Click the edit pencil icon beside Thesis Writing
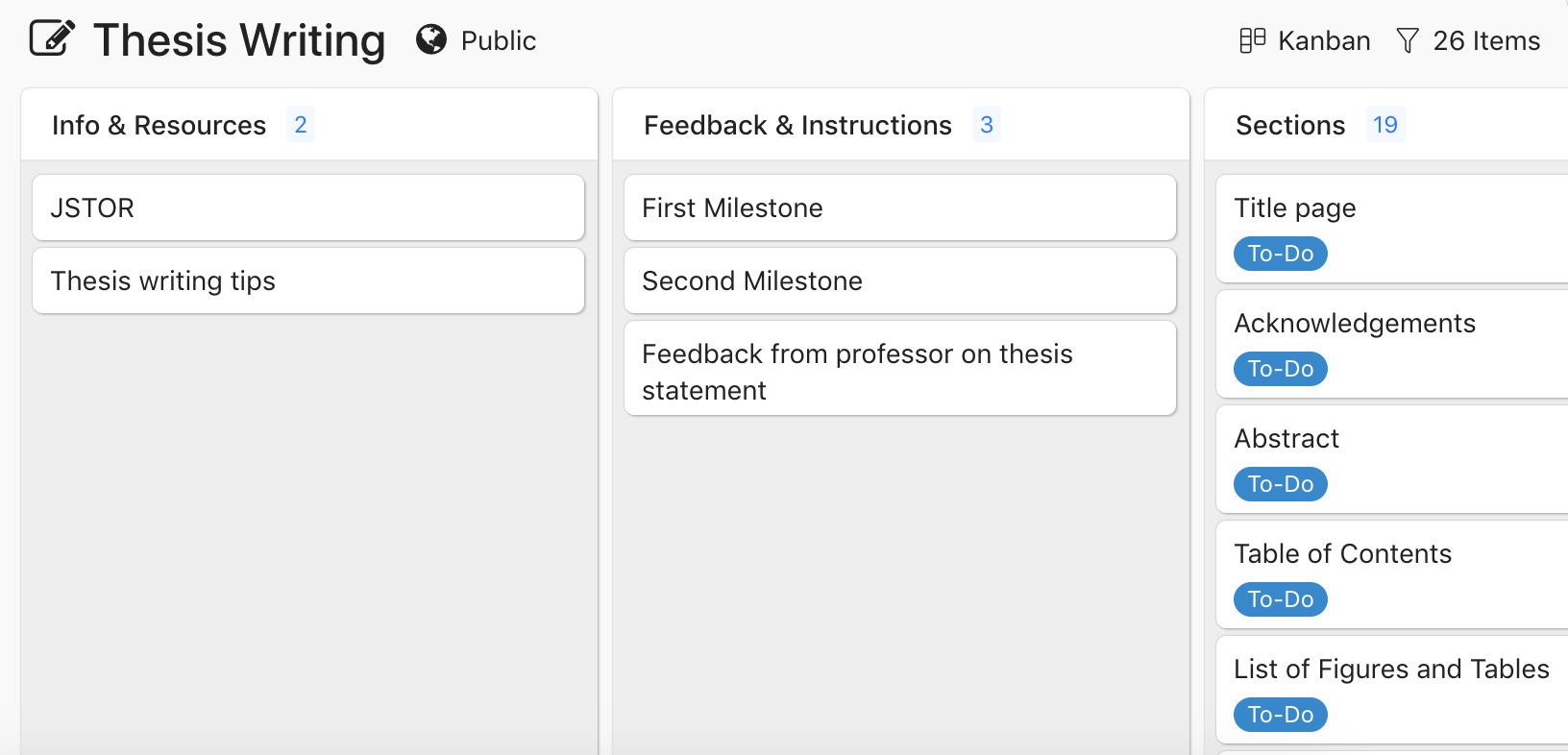 click(52, 38)
